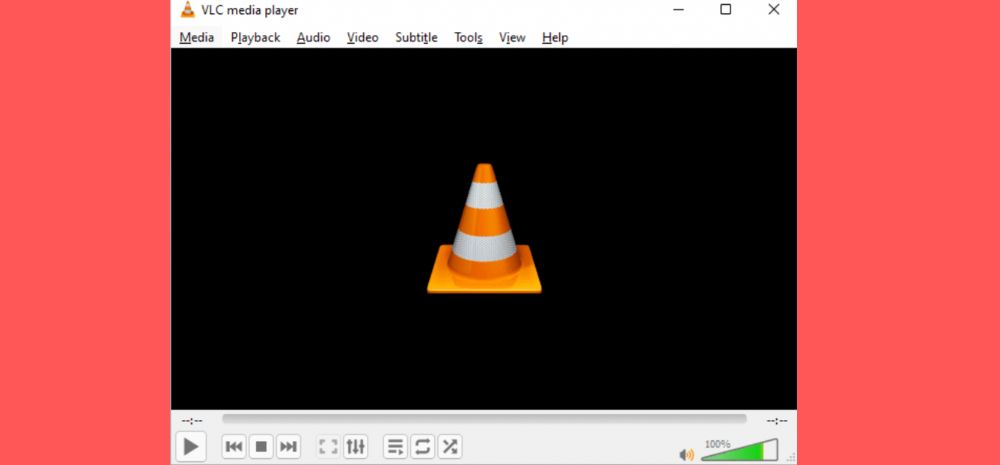Toggle loop repeat mode

(x=422, y=447)
